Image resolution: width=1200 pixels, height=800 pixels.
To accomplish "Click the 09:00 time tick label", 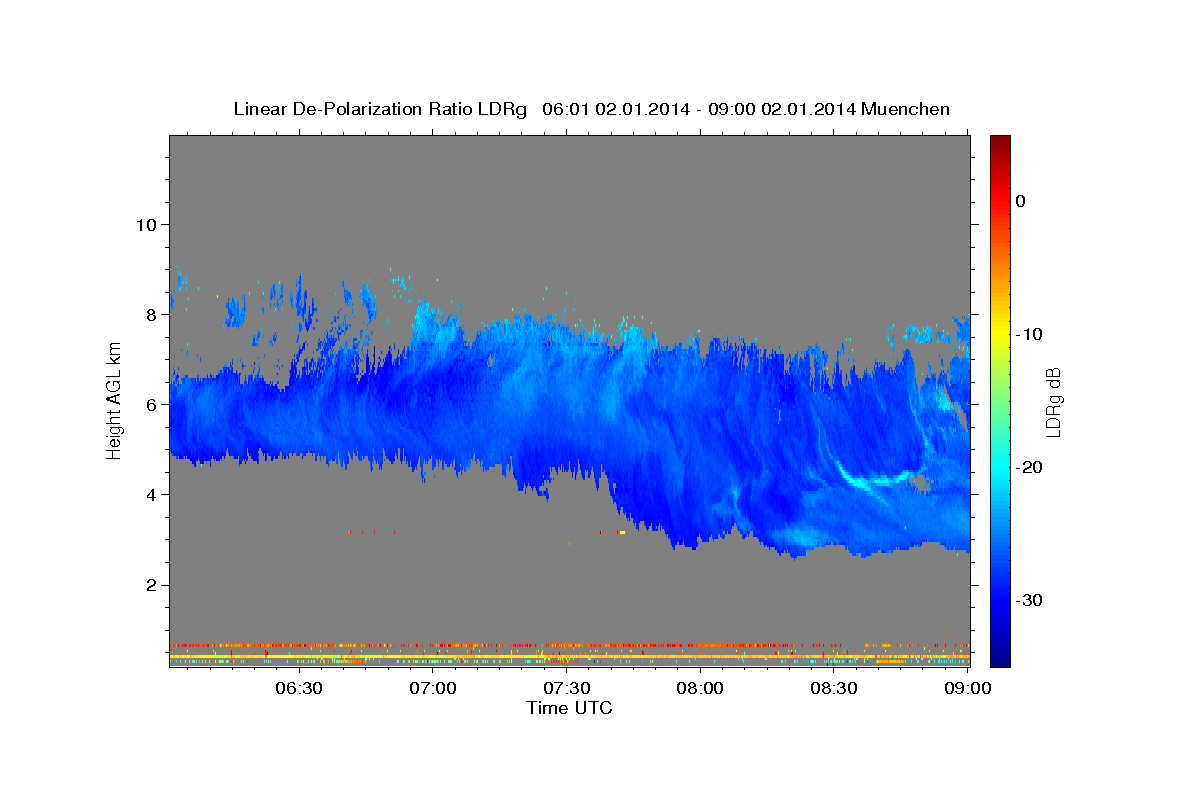I will click(x=967, y=689).
